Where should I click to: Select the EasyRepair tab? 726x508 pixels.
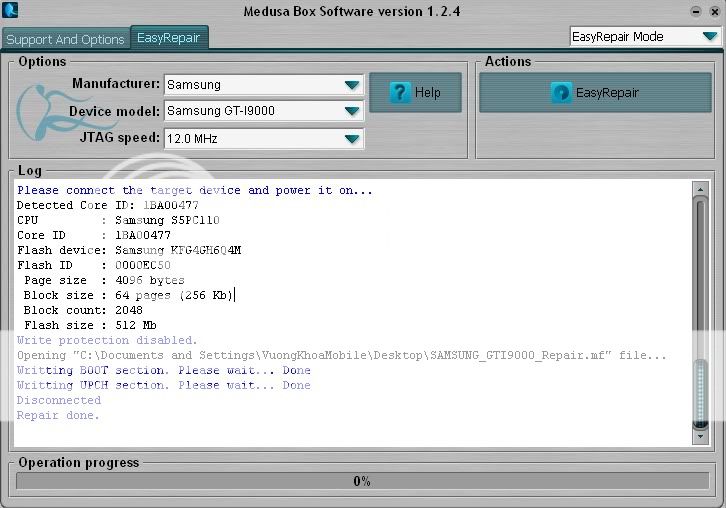[169, 38]
